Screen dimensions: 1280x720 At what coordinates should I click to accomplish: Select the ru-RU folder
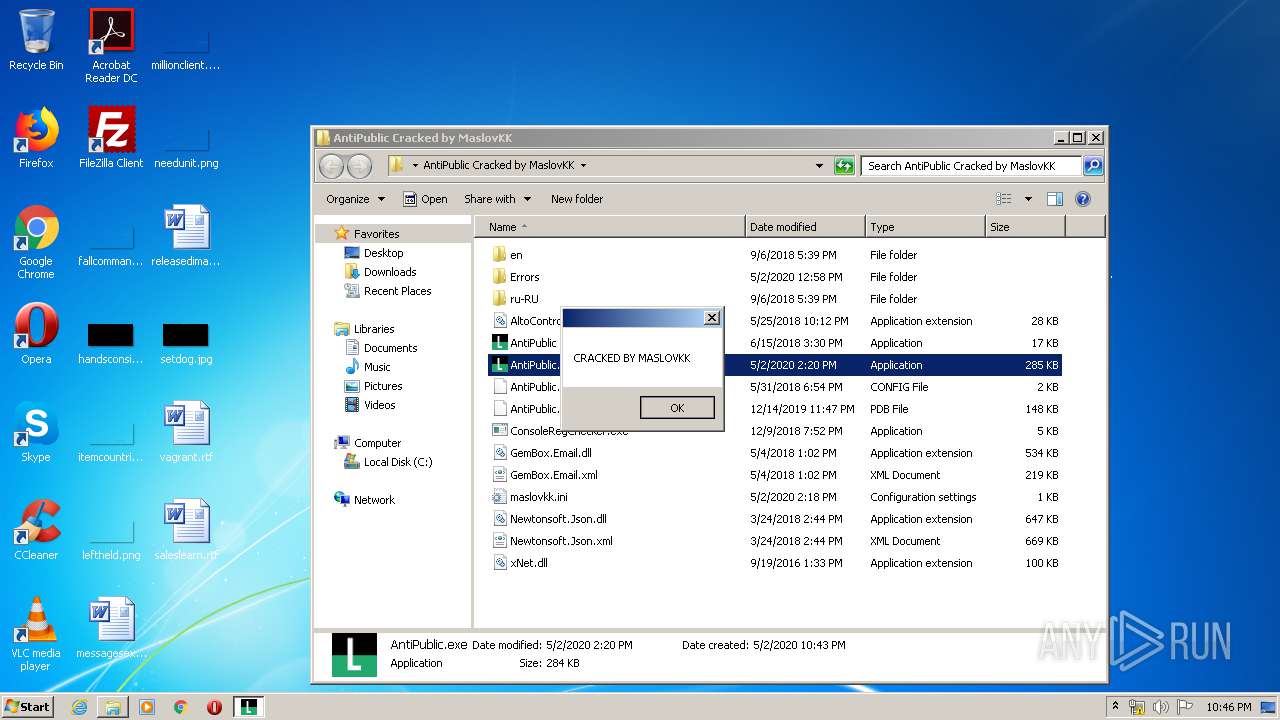coord(775,299)
